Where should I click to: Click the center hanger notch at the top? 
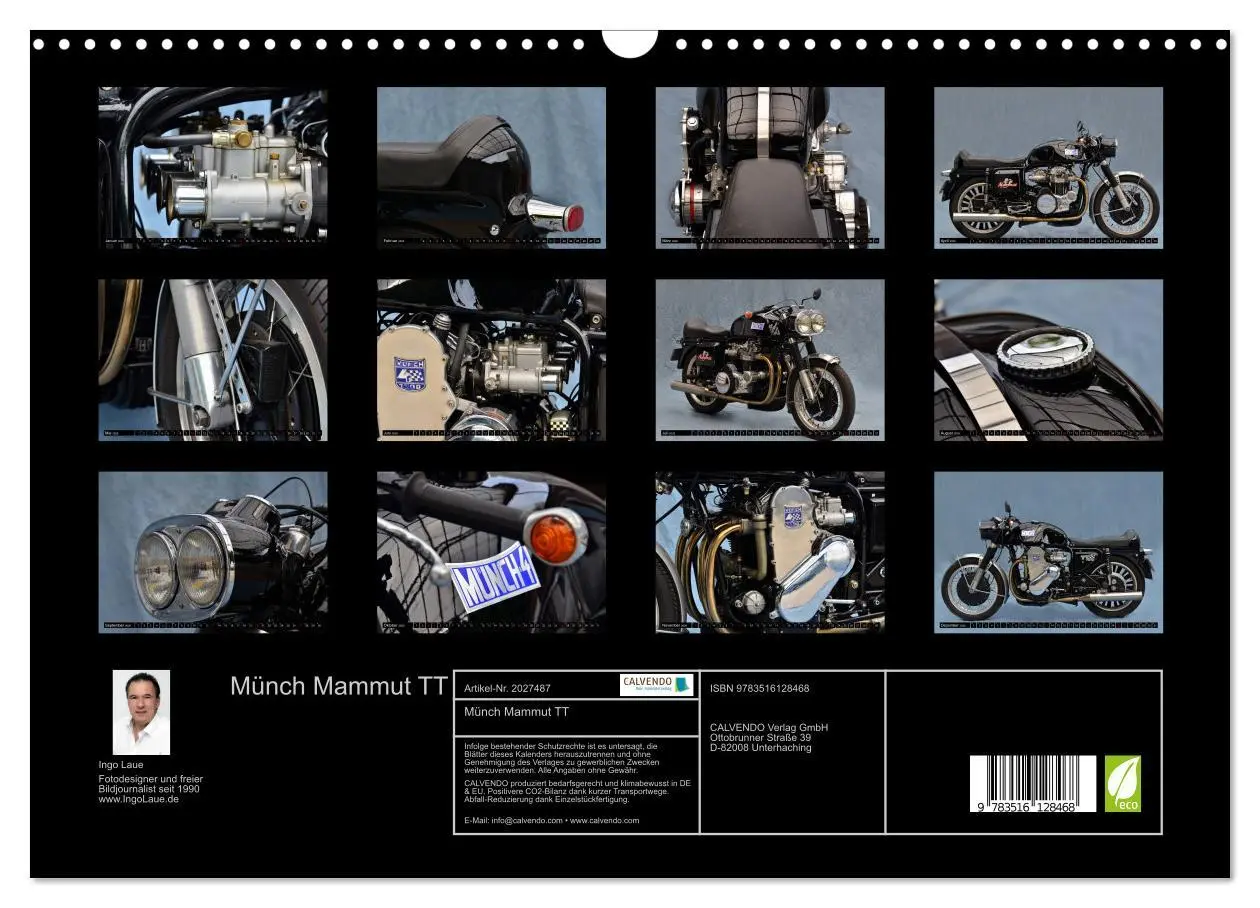(x=630, y=42)
